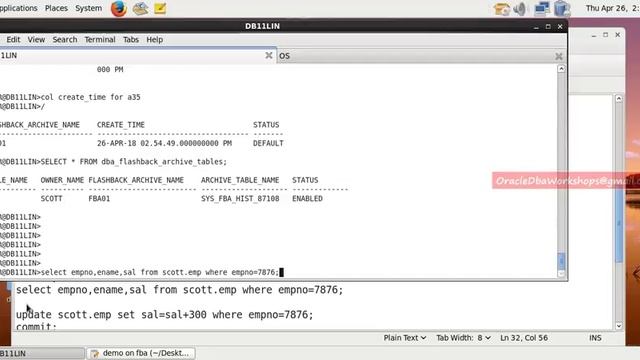Click SYS_FBA_HIST_87108 in terminal output
The image size is (640, 360).
(x=240, y=199)
